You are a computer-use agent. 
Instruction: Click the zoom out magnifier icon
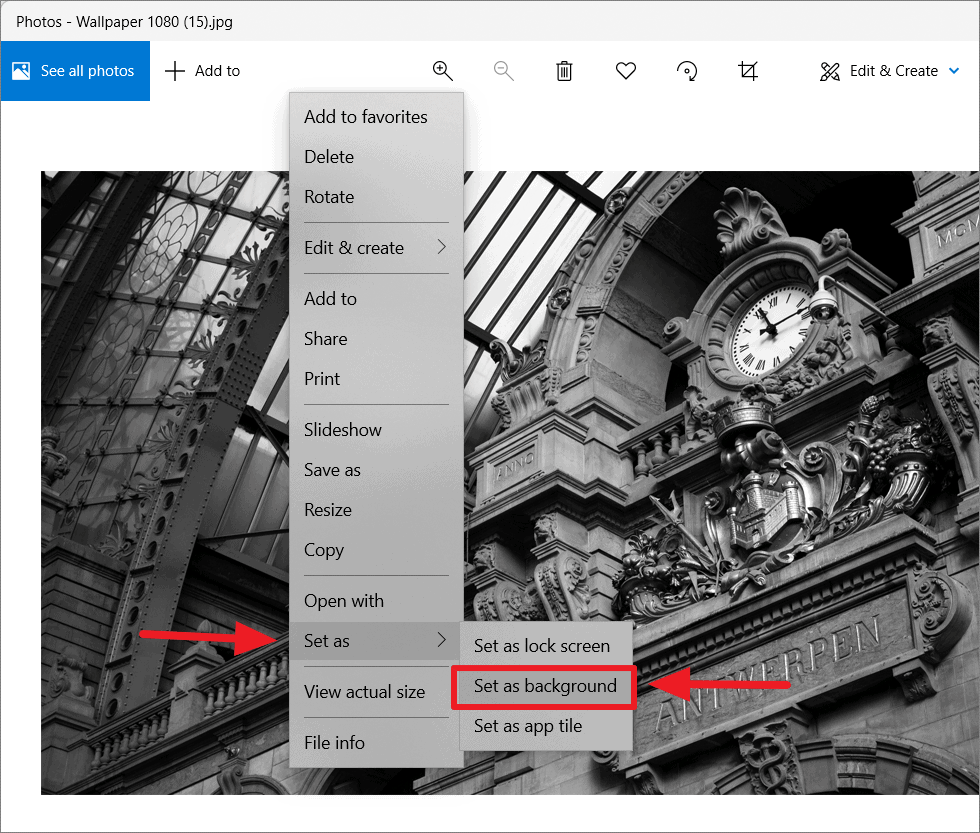tap(504, 71)
